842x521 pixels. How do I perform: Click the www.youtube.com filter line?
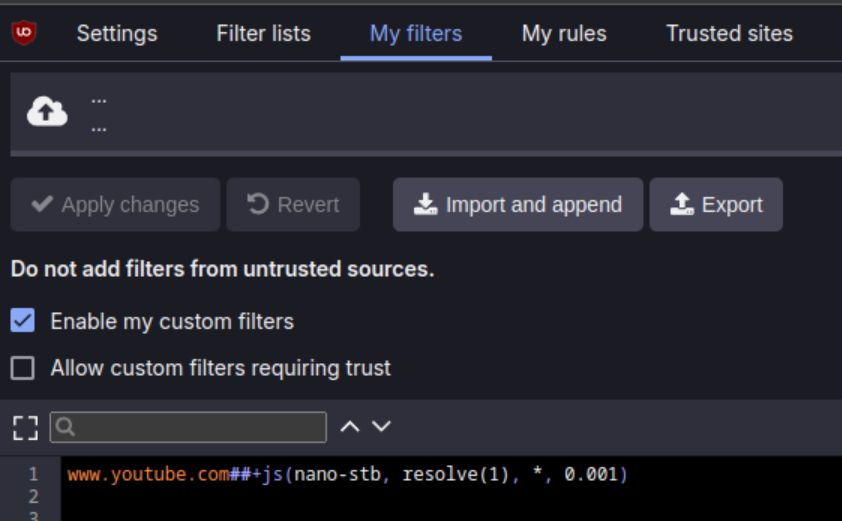click(x=347, y=474)
